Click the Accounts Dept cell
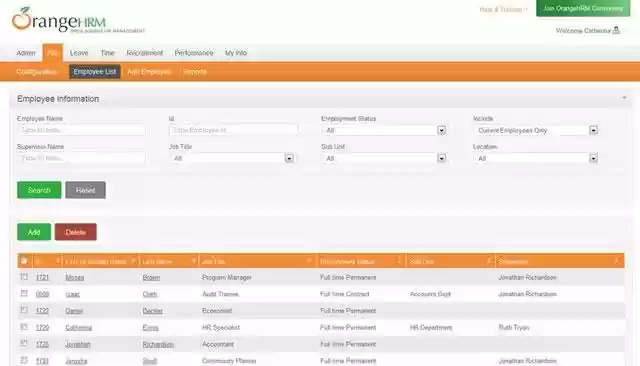The image size is (640, 366). pyautogui.click(x=430, y=294)
